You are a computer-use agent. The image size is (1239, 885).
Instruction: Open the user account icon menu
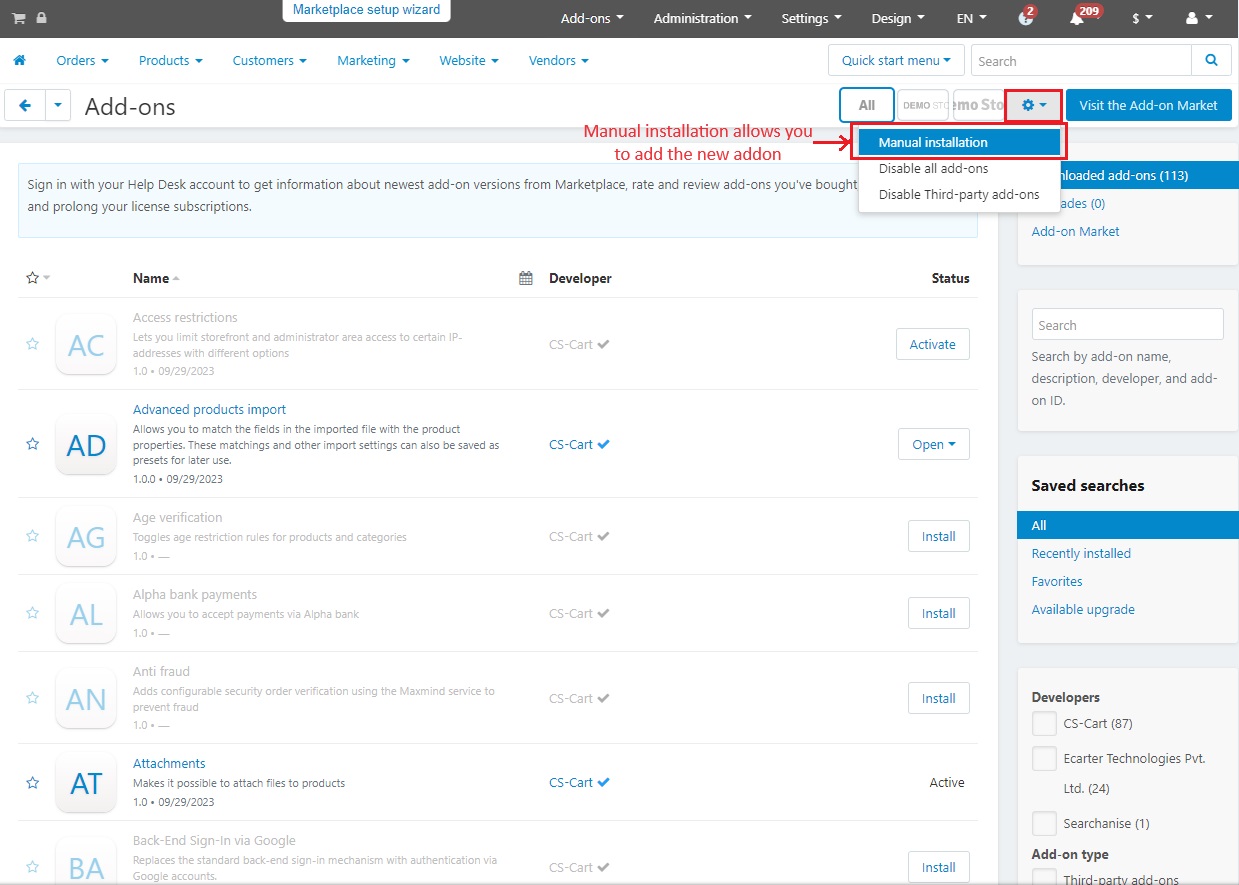tap(1198, 18)
